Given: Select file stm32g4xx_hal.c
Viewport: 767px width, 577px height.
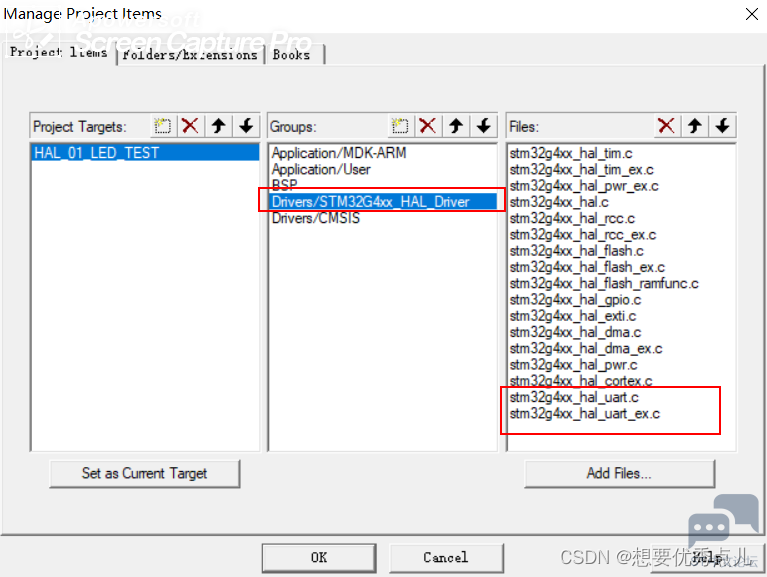Looking at the screenshot, I should coord(559,202).
